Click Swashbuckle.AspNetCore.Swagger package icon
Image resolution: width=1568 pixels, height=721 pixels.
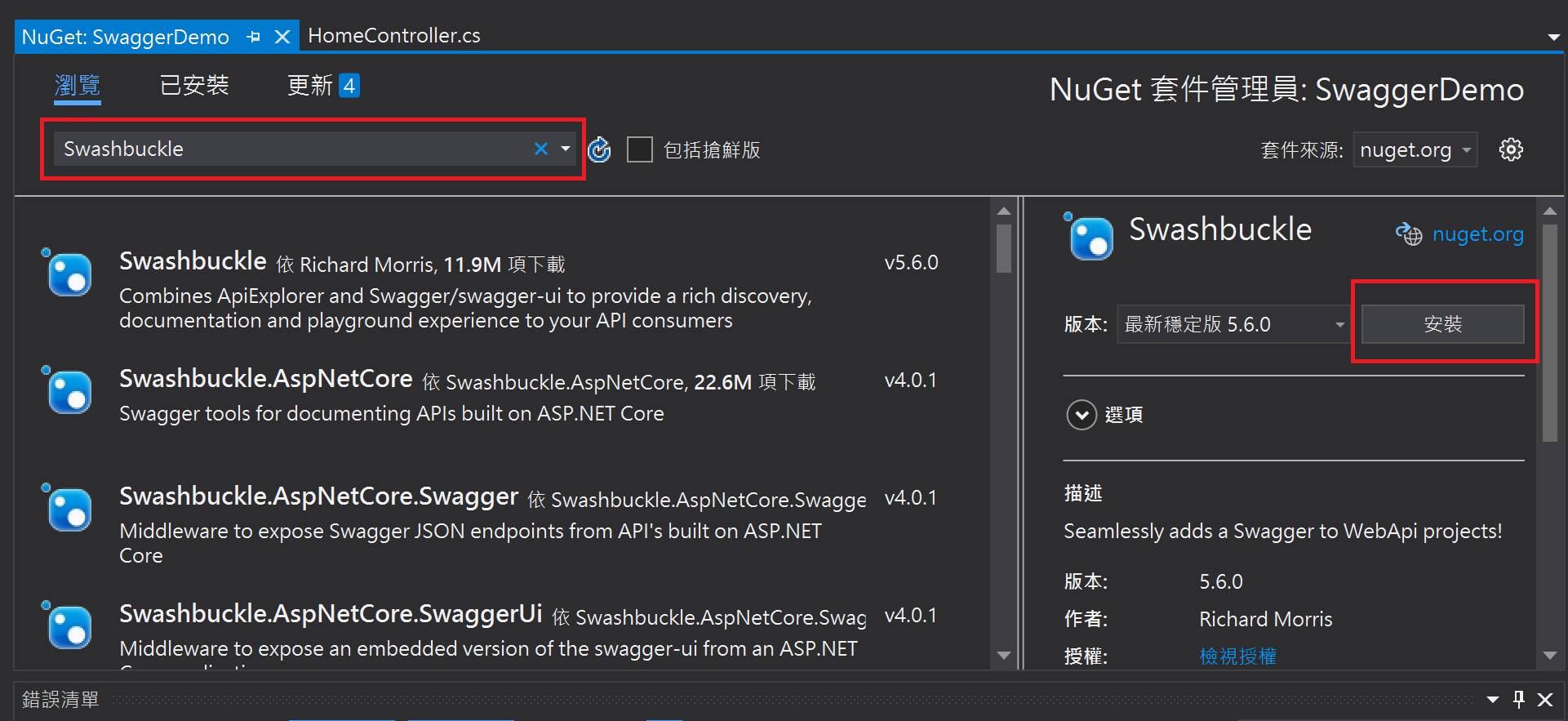[68, 508]
